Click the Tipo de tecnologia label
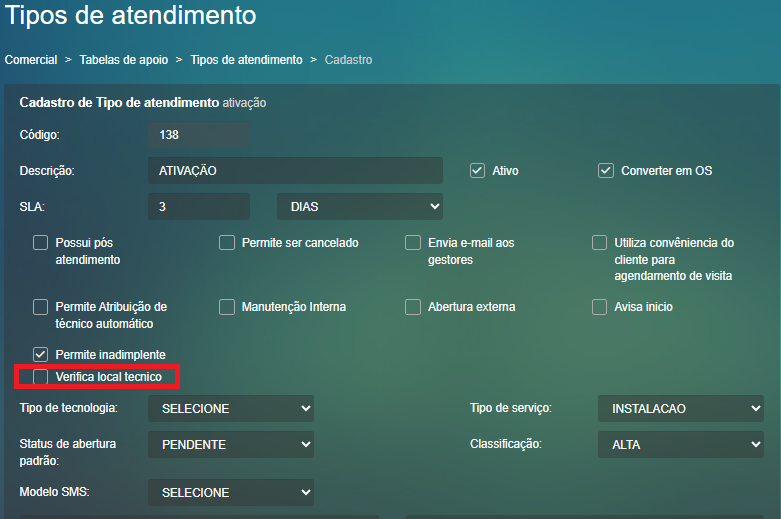 coord(69,408)
